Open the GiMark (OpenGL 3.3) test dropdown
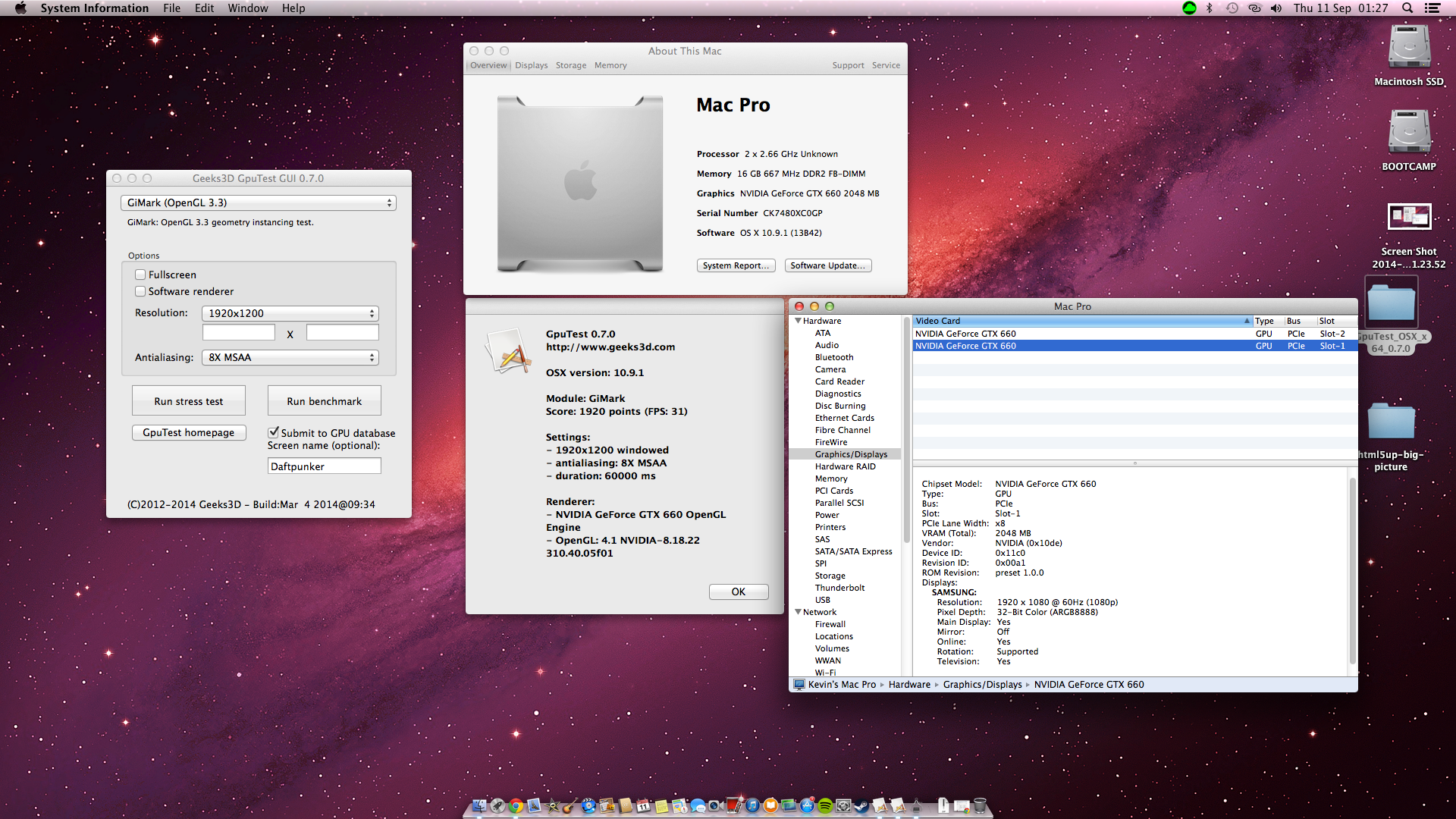 tap(258, 202)
